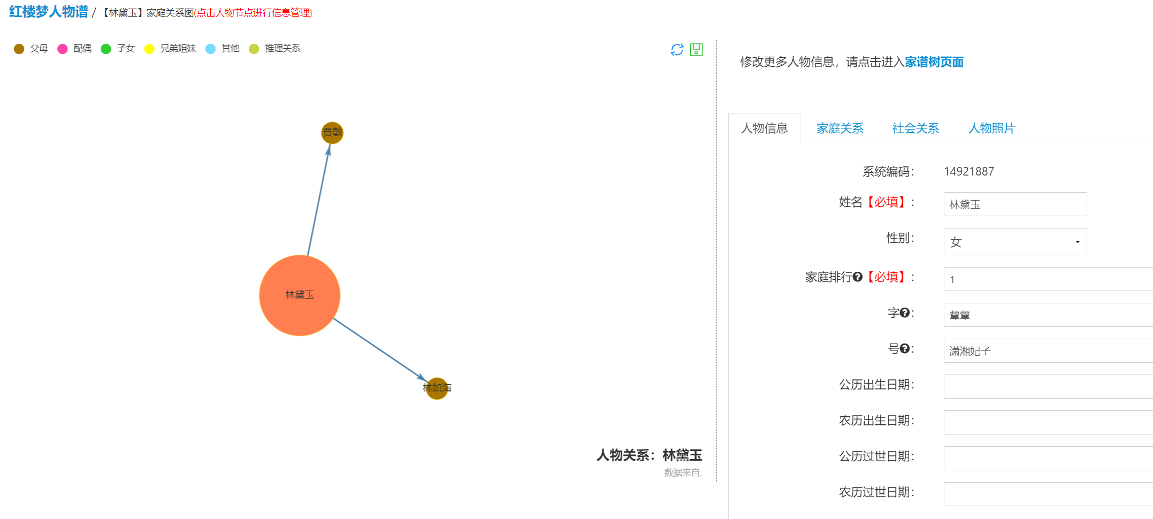
Task: Open the 家谱树页面 link
Action: [934, 62]
